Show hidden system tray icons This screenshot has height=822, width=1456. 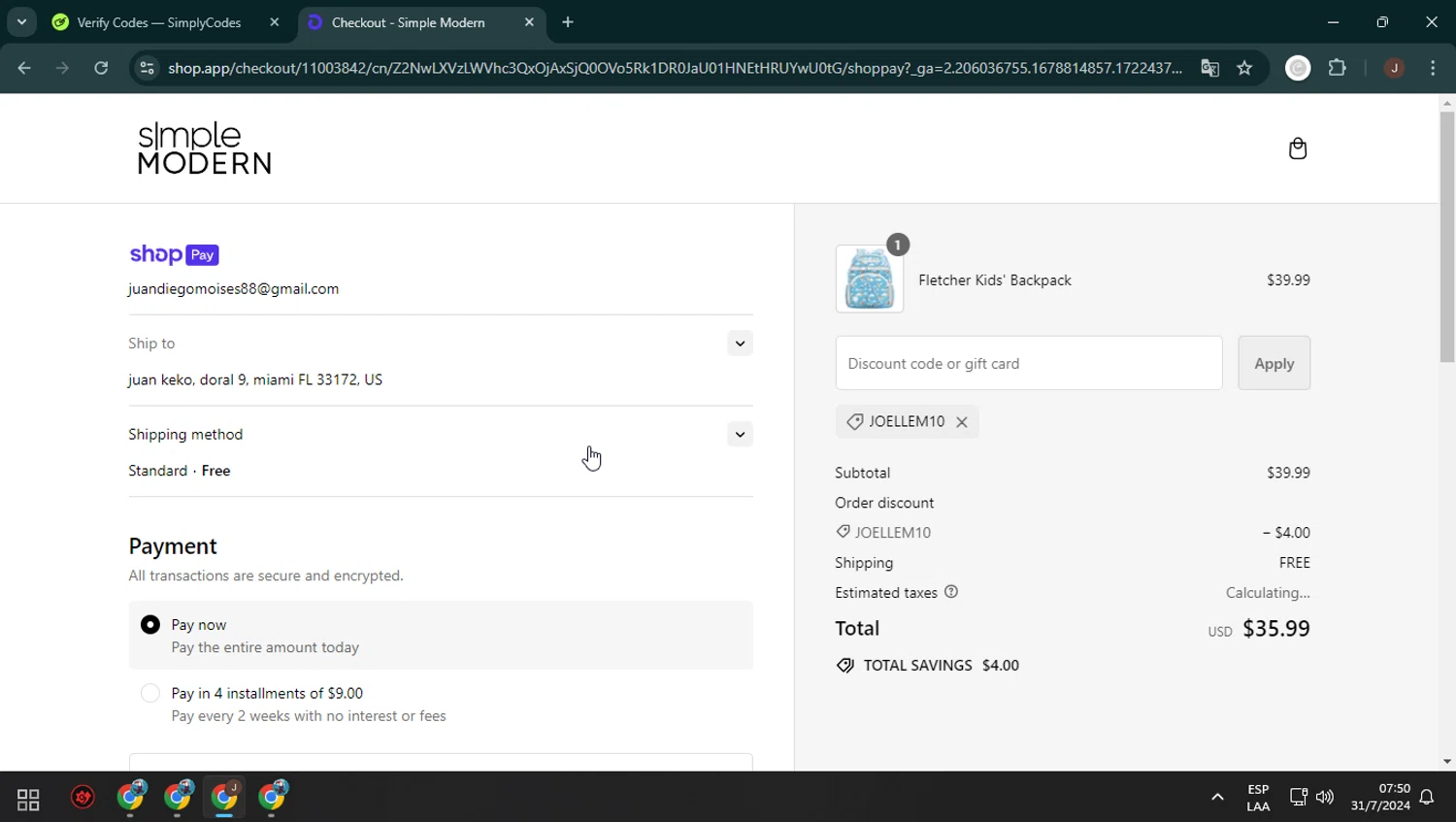tap(1217, 798)
